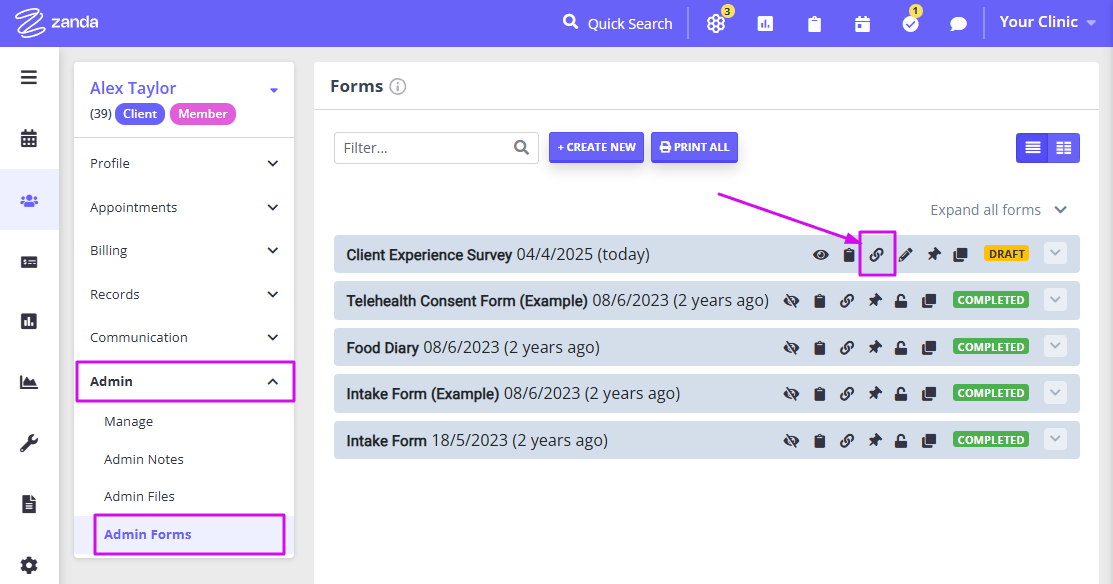Open Your Clinic account dropdown
The image size is (1113, 584).
[1047, 22]
